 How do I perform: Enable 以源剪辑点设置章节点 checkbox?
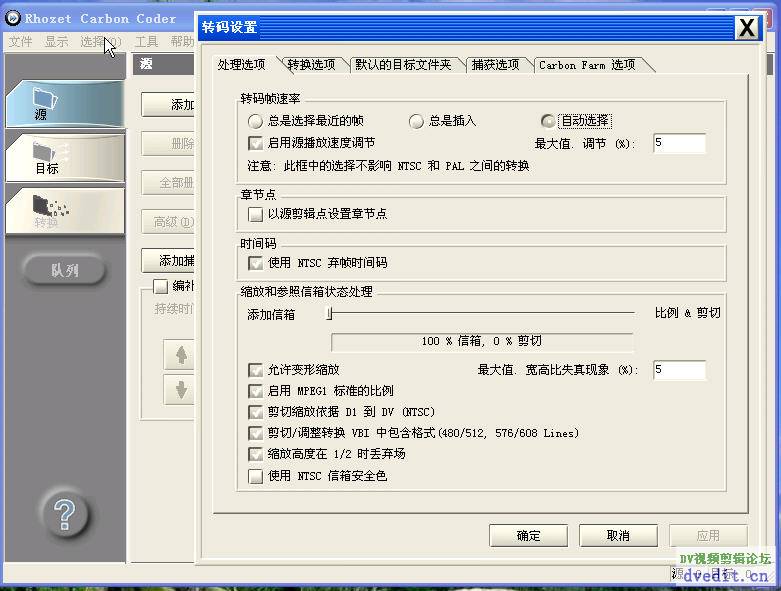[256, 214]
